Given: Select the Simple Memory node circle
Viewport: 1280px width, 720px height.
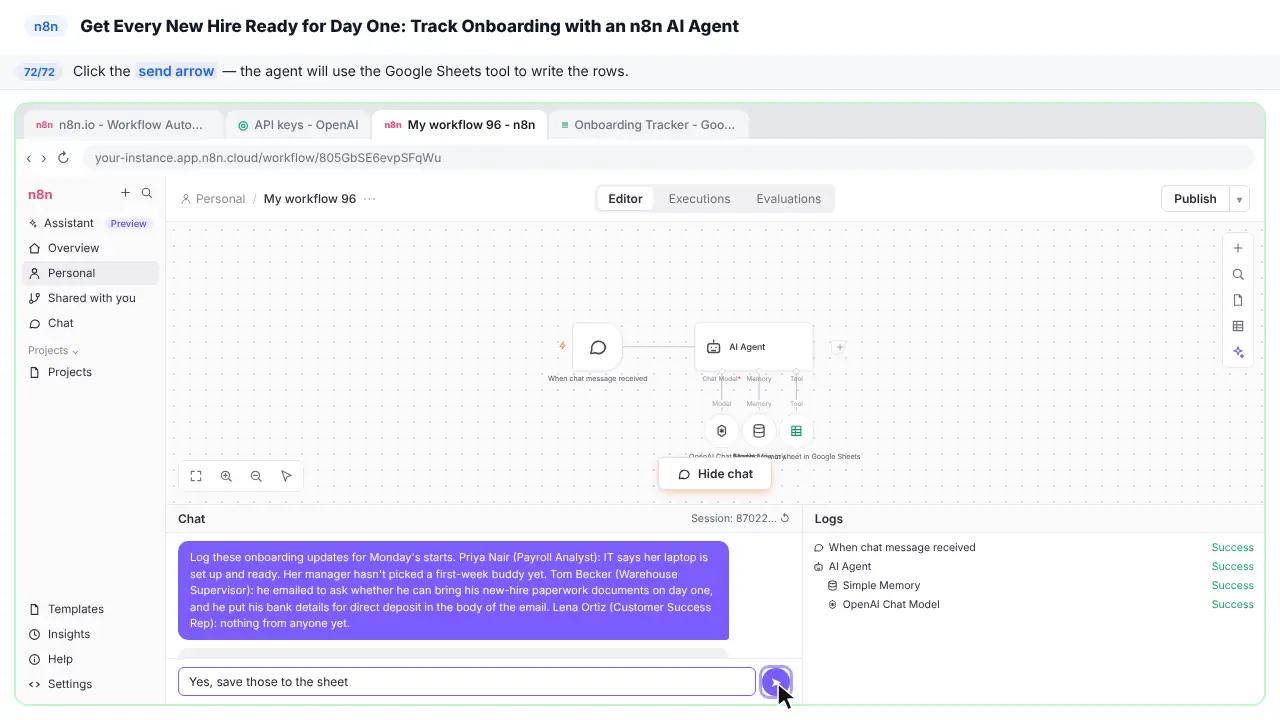Looking at the screenshot, I should 759,431.
